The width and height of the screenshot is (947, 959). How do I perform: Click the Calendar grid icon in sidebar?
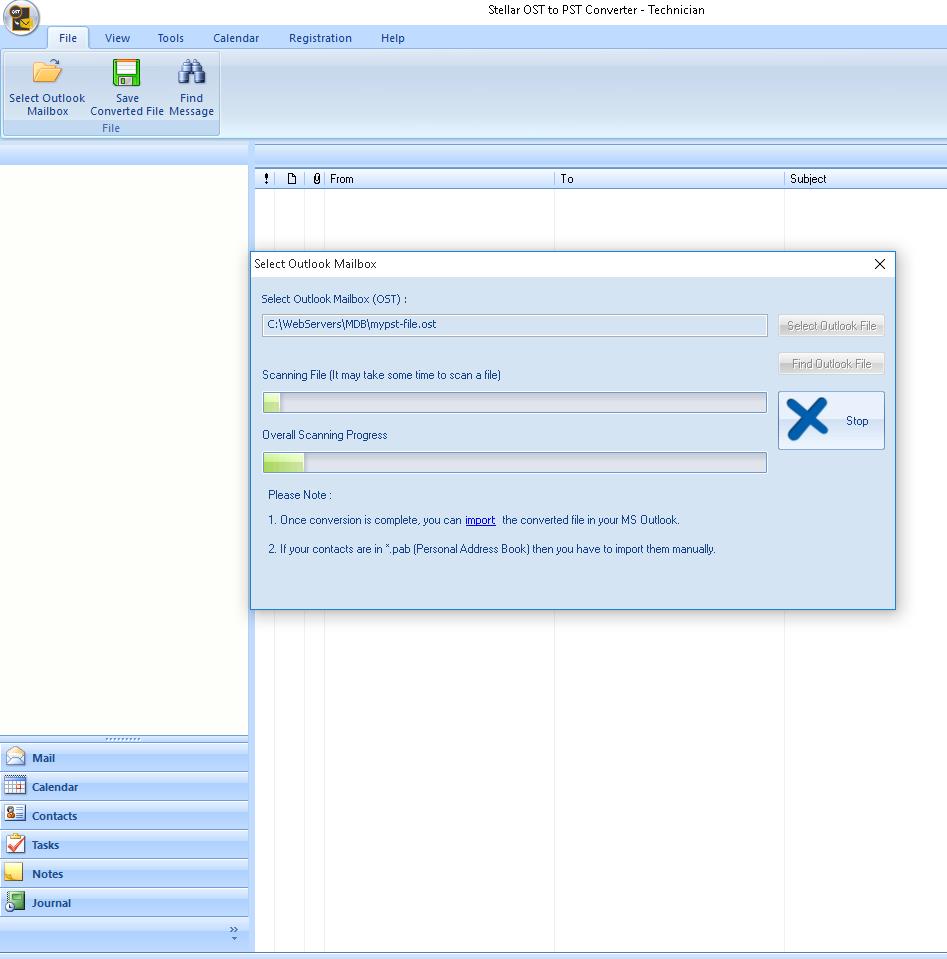15,786
